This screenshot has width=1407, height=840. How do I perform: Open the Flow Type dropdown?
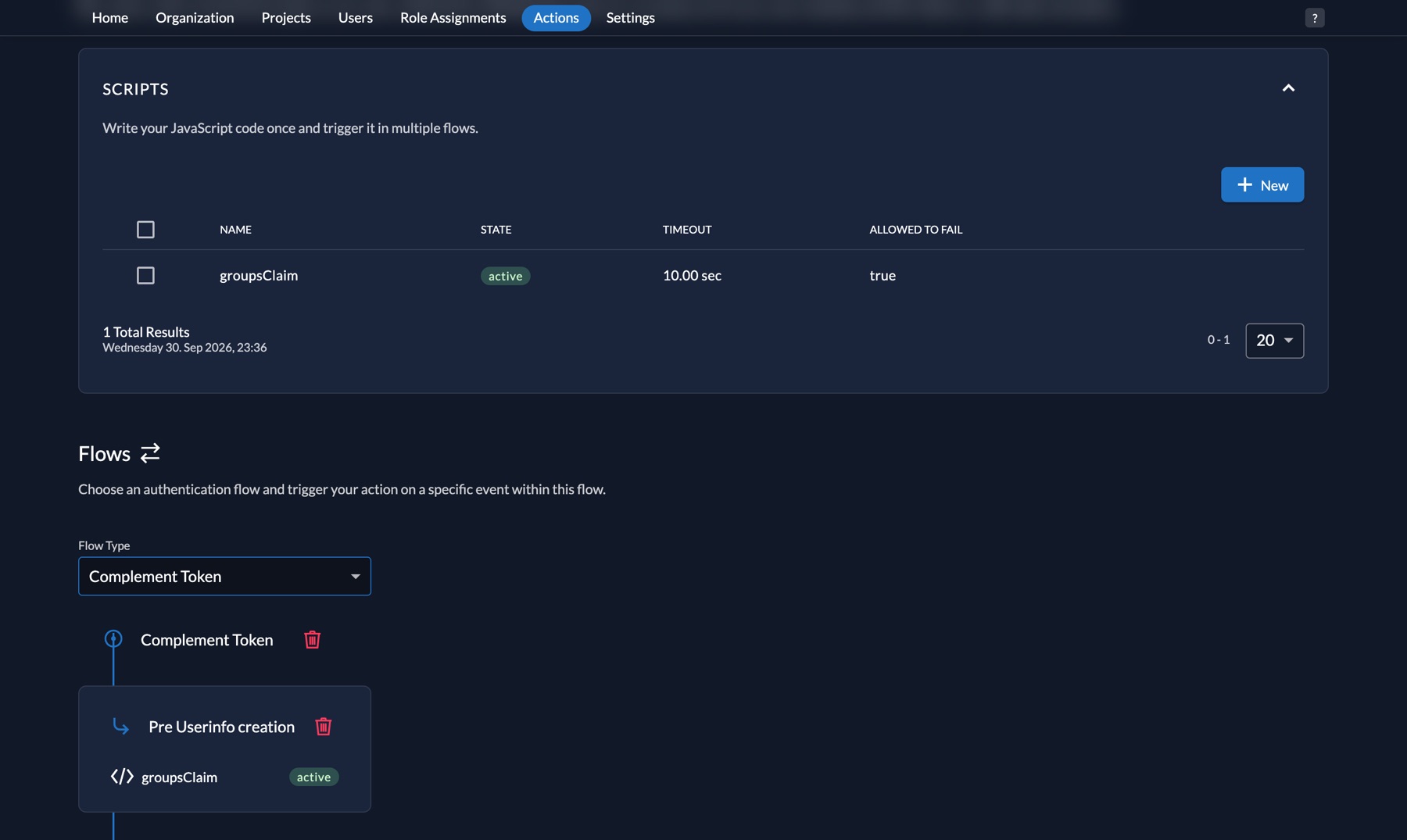coord(224,577)
